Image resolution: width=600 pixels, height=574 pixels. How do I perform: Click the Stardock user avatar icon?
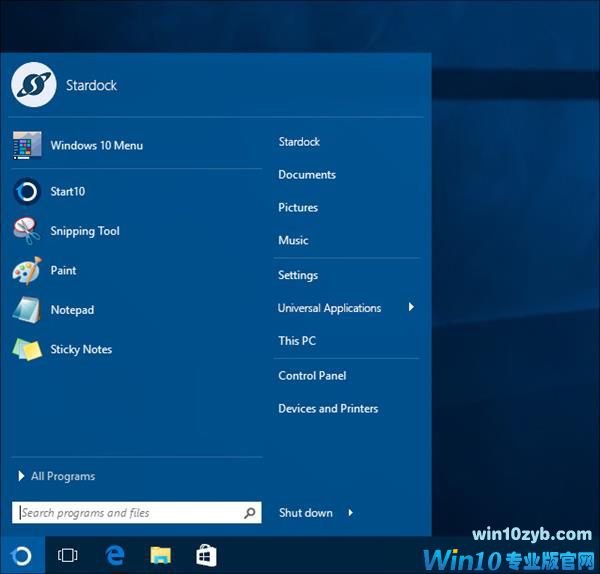32,85
